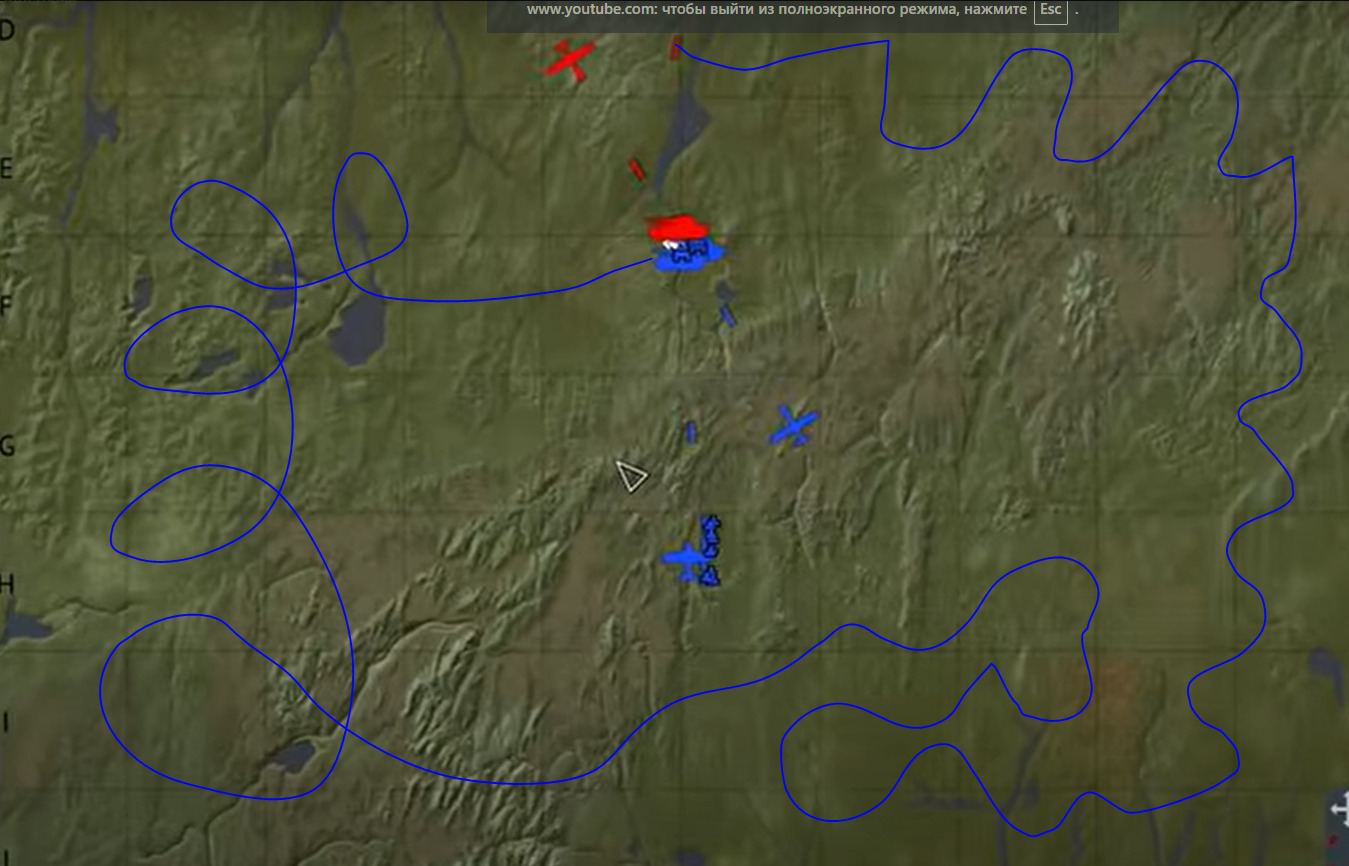Click grid row label H

tap(8, 584)
